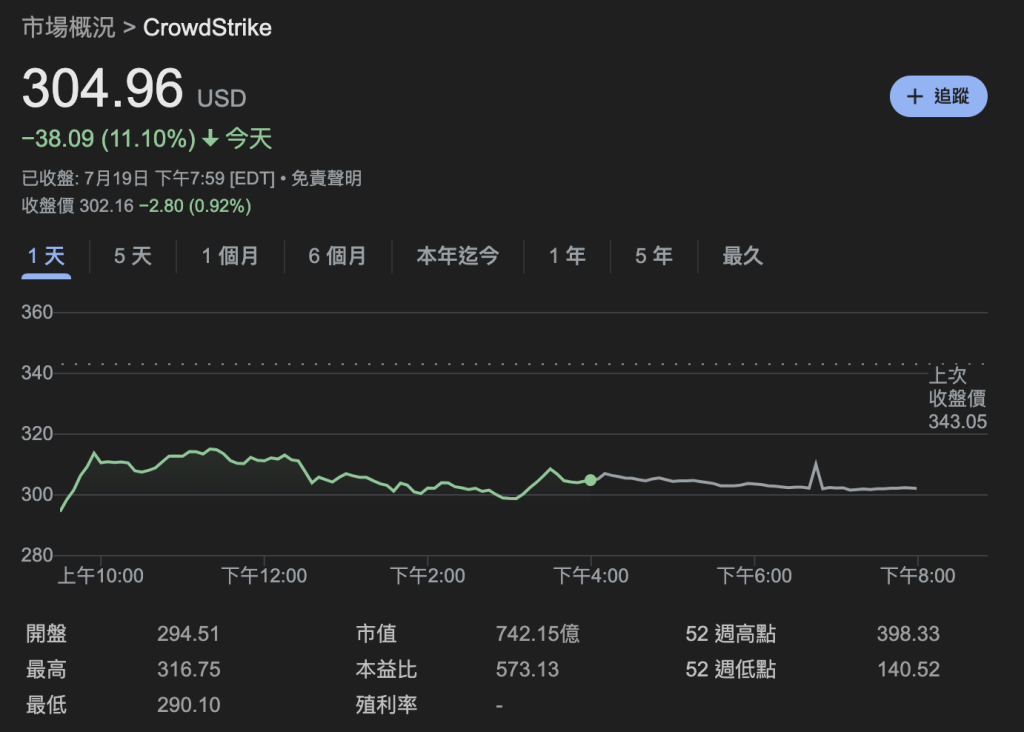Image resolution: width=1024 pixels, height=732 pixels.
Task: Click the 追蹤 follow button
Action: tap(938, 97)
